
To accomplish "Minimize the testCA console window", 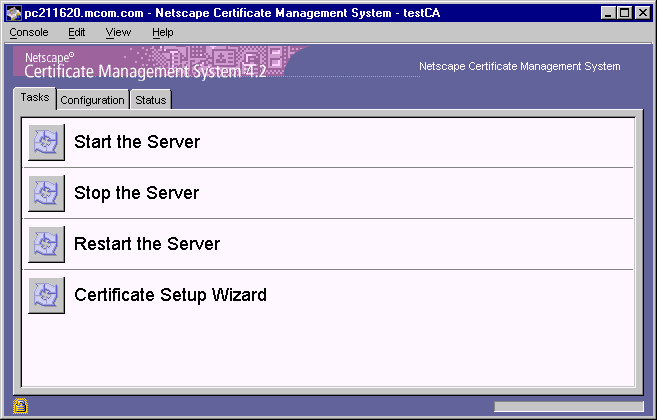I will 608,13.
